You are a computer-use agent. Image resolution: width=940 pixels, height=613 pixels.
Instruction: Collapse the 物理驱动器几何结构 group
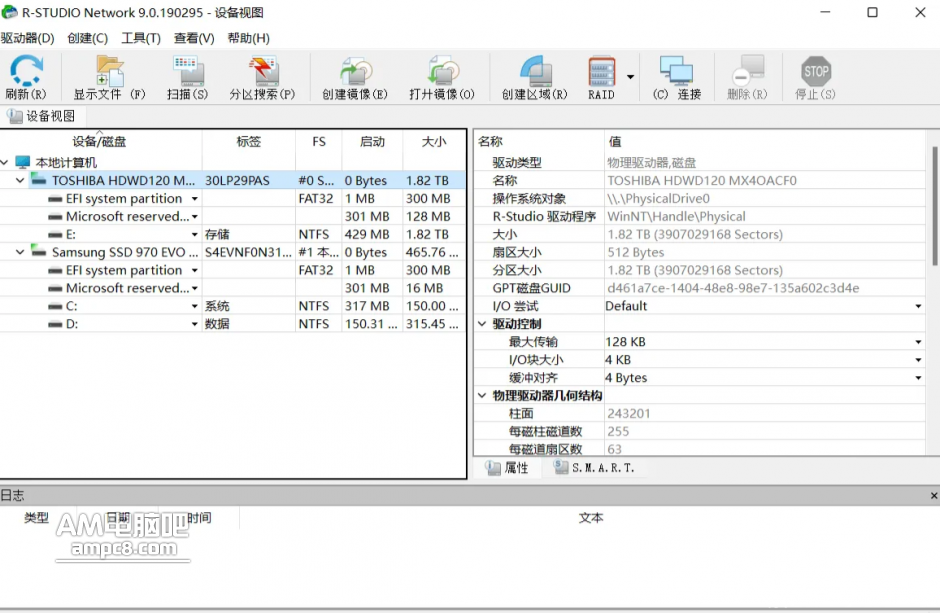click(x=482, y=395)
